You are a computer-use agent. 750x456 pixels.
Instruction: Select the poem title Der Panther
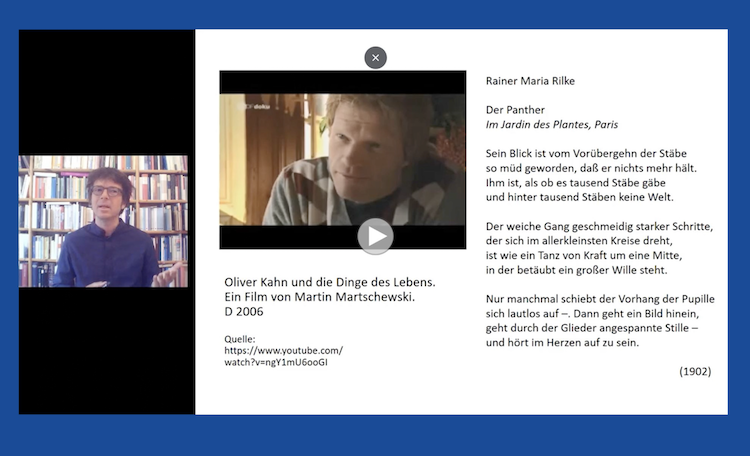(515, 110)
